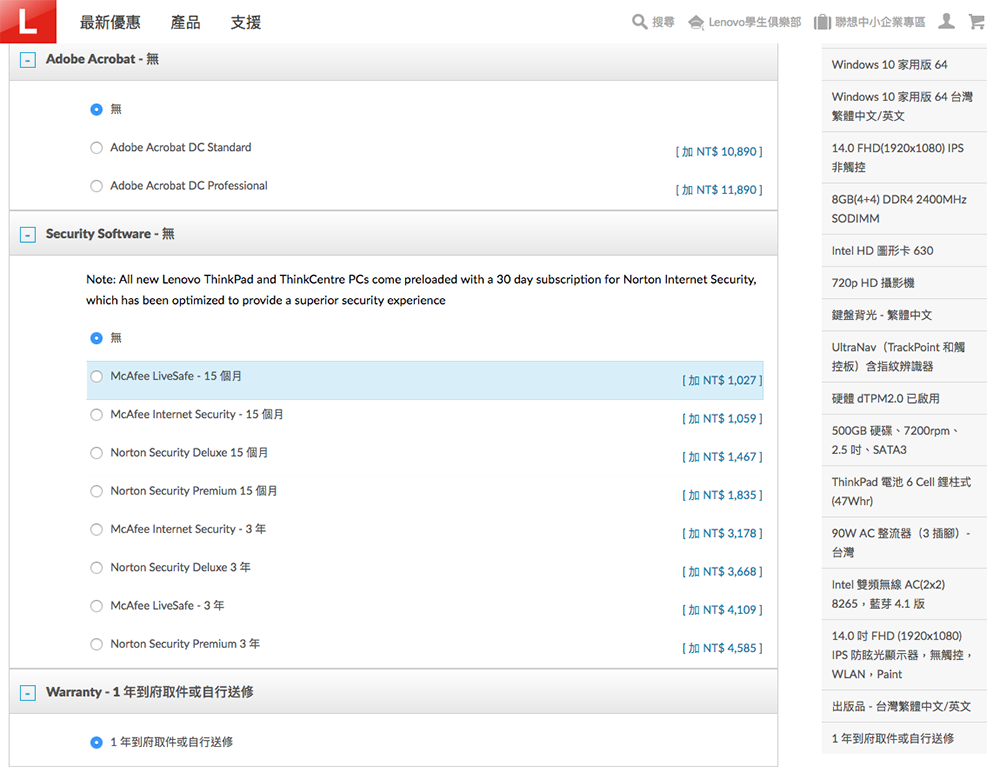Click the Lenovo logo in header
The image size is (1000, 773).
point(28,21)
